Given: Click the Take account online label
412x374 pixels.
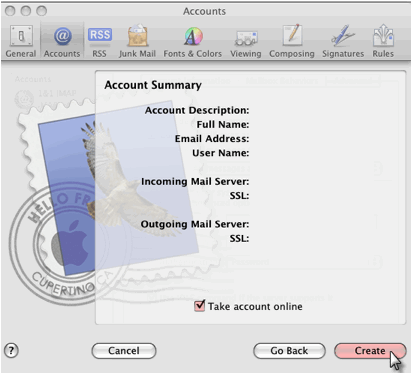Looking at the screenshot, I should 255,306.
